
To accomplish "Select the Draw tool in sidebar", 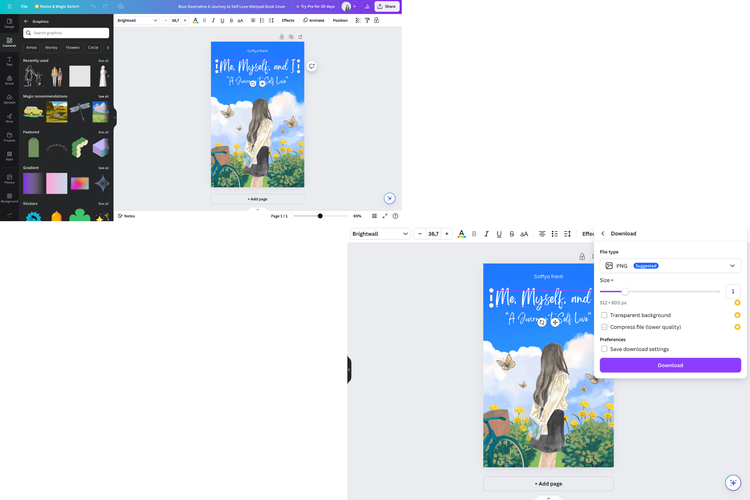I will [x=9, y=119].
